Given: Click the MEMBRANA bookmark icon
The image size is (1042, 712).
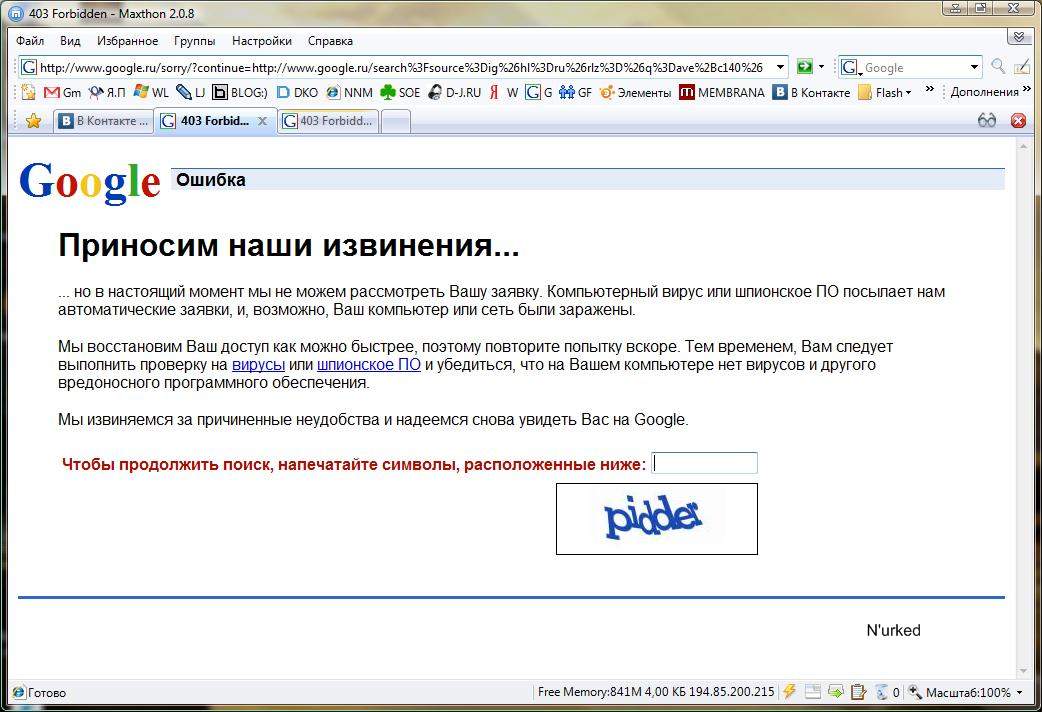Looking at the screenshot, I should (687, 92).
